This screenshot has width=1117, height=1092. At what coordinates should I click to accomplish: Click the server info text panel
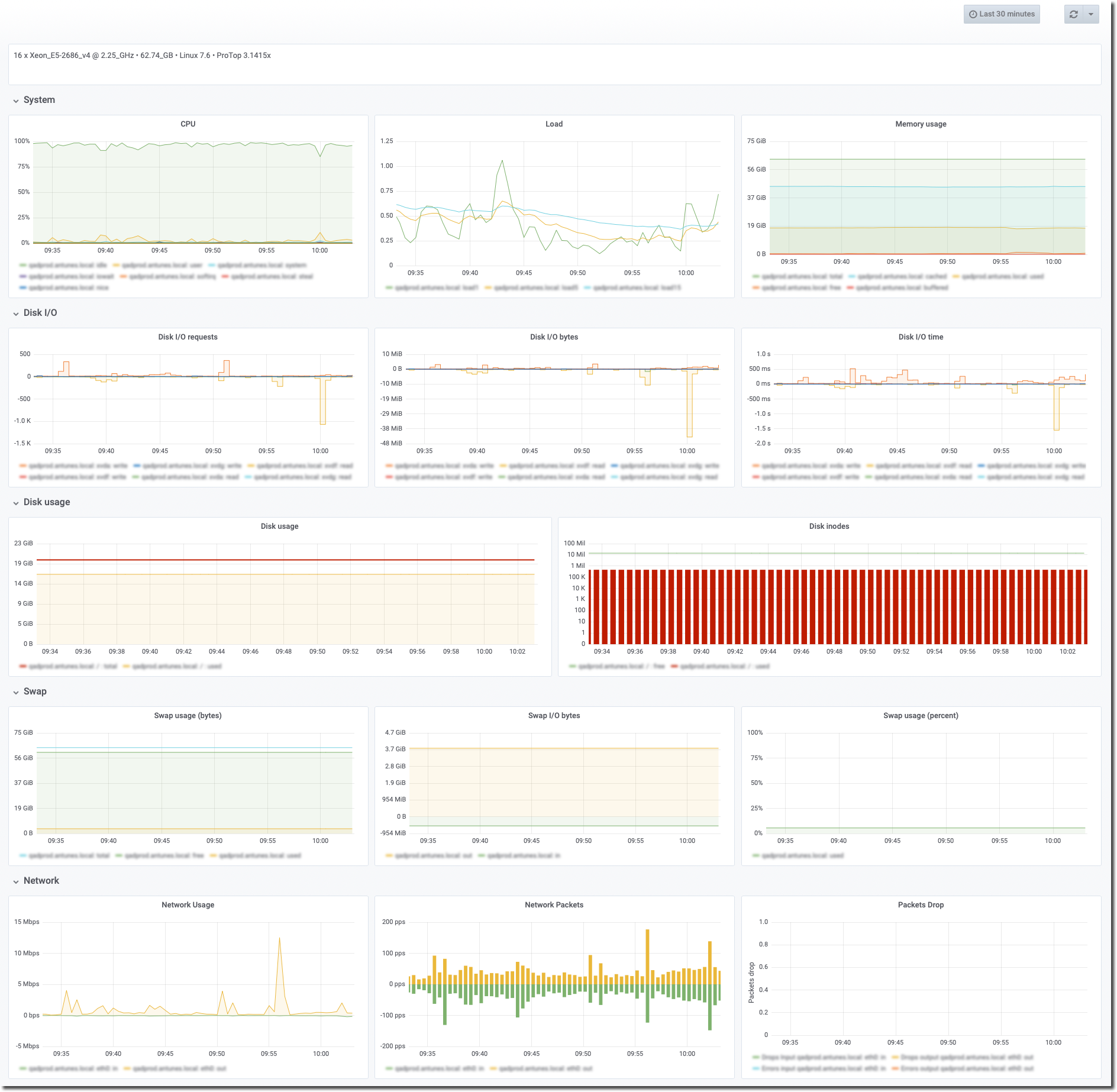pyautogui.click(x=554, y=64)
